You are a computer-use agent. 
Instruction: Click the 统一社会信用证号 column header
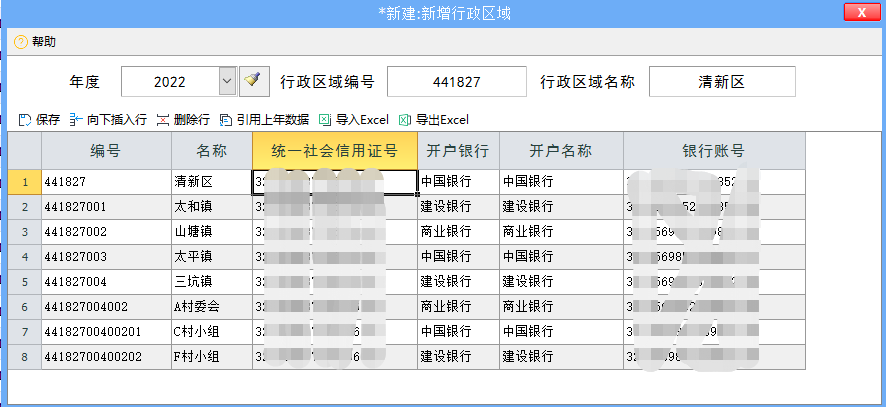pyautogui.click(x=334, y=151)
